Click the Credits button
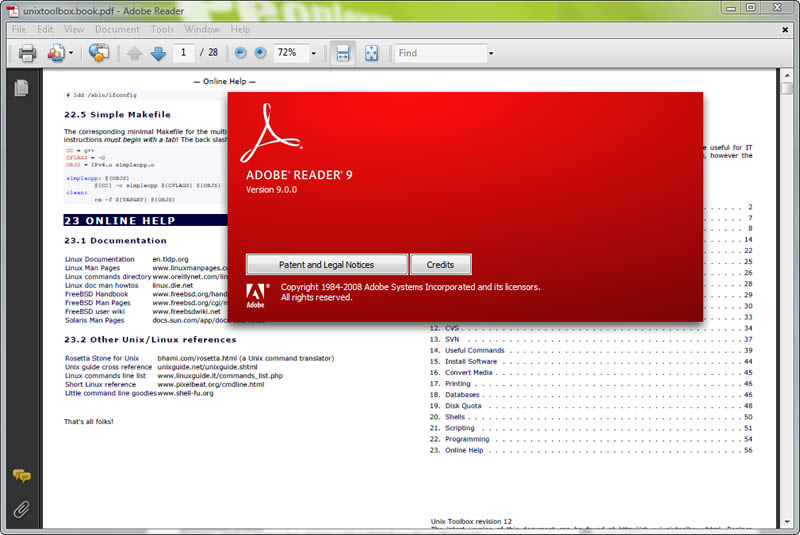Screen dimensions: 800x535 click(440, 265)
